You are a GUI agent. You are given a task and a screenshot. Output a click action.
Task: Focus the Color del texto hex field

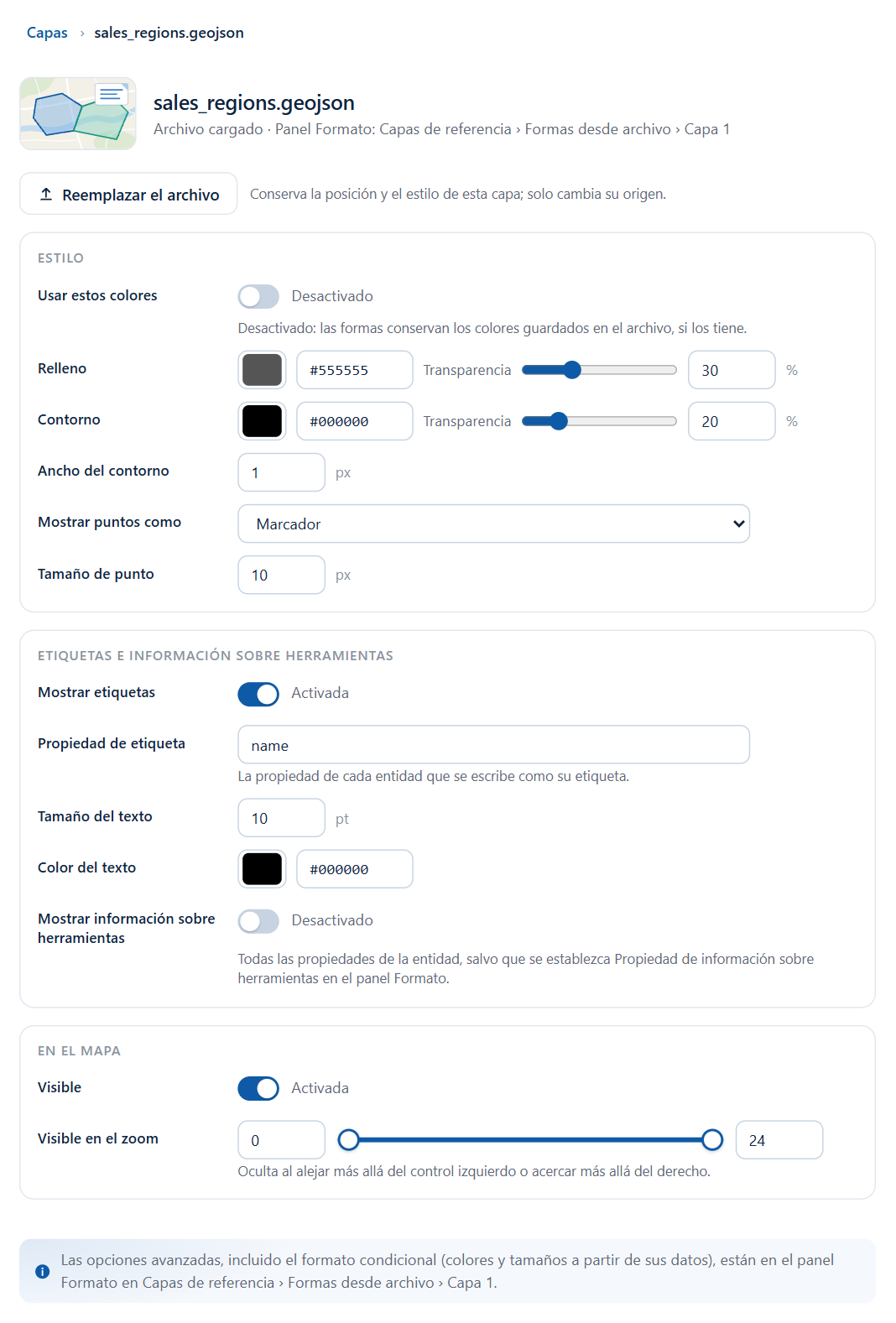pos(355,869)
